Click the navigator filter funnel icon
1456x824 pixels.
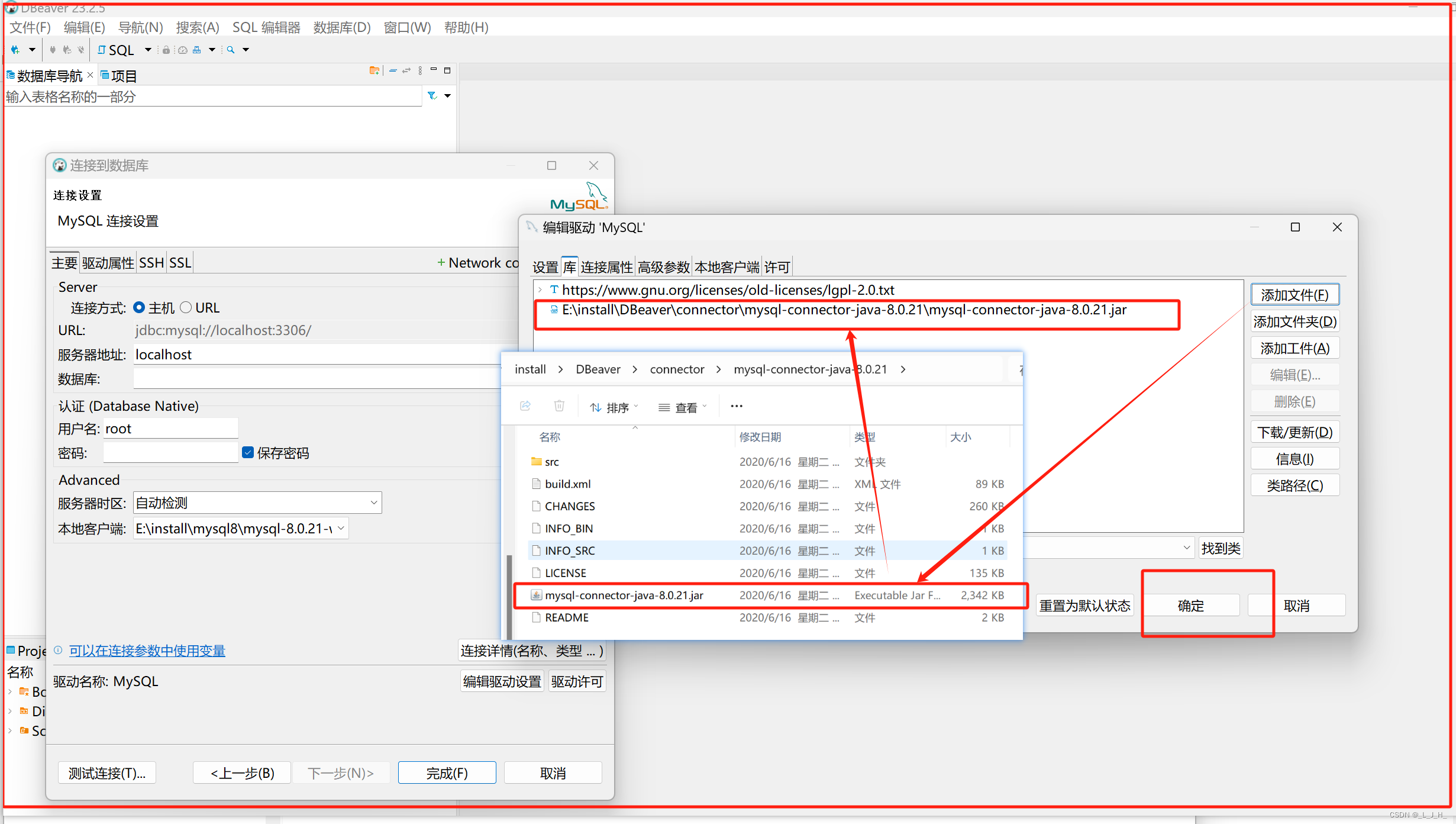pos(432,96)
